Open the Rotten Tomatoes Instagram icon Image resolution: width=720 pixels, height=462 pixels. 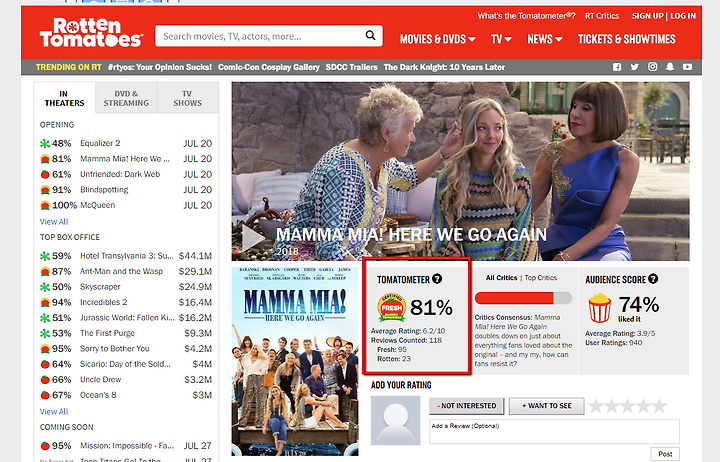[652, 67]
